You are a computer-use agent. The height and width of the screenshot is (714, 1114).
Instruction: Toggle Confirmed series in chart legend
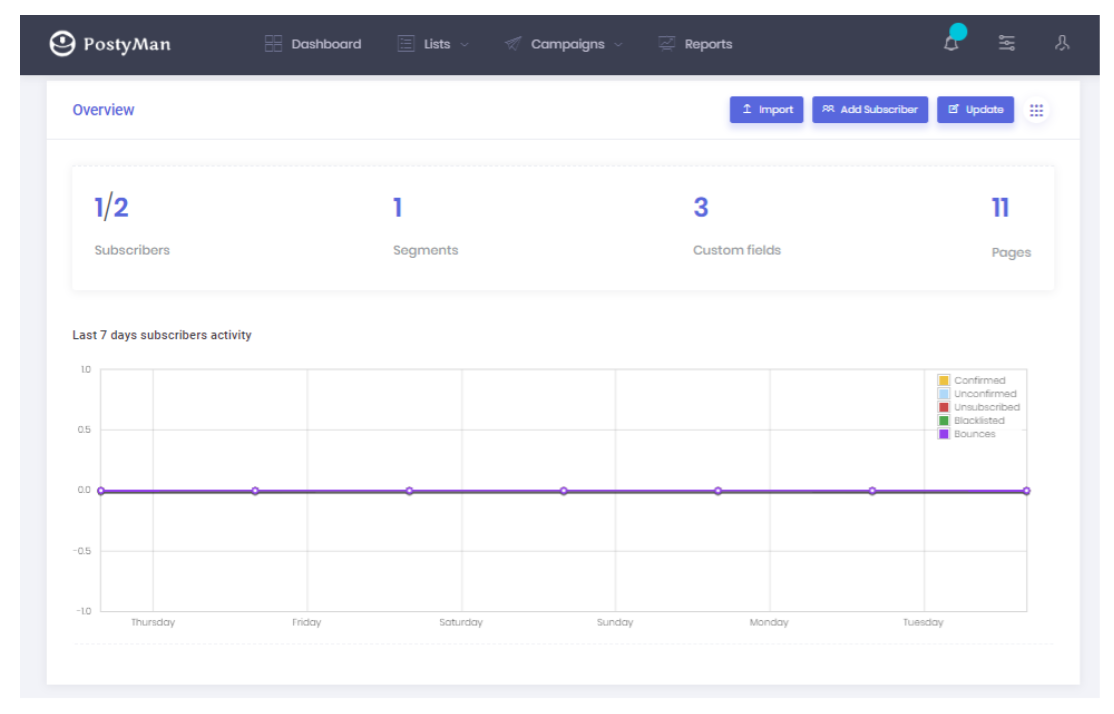coord(979,380)
